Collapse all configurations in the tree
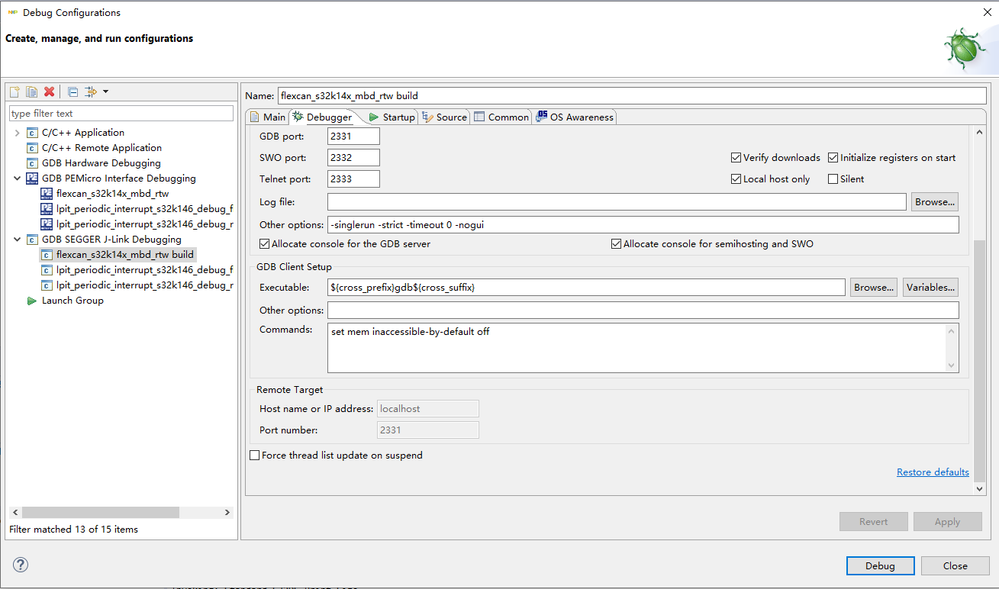The width and height of the screenshot is (999, 589). [x=73, y=92]
